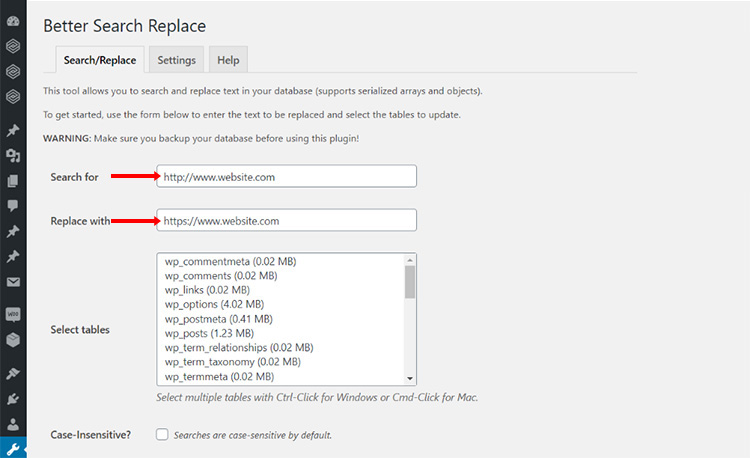Open the Pages icon in sidebar
Image resolution: width=750 pixels, height=458 pixels.
point(13,181)
